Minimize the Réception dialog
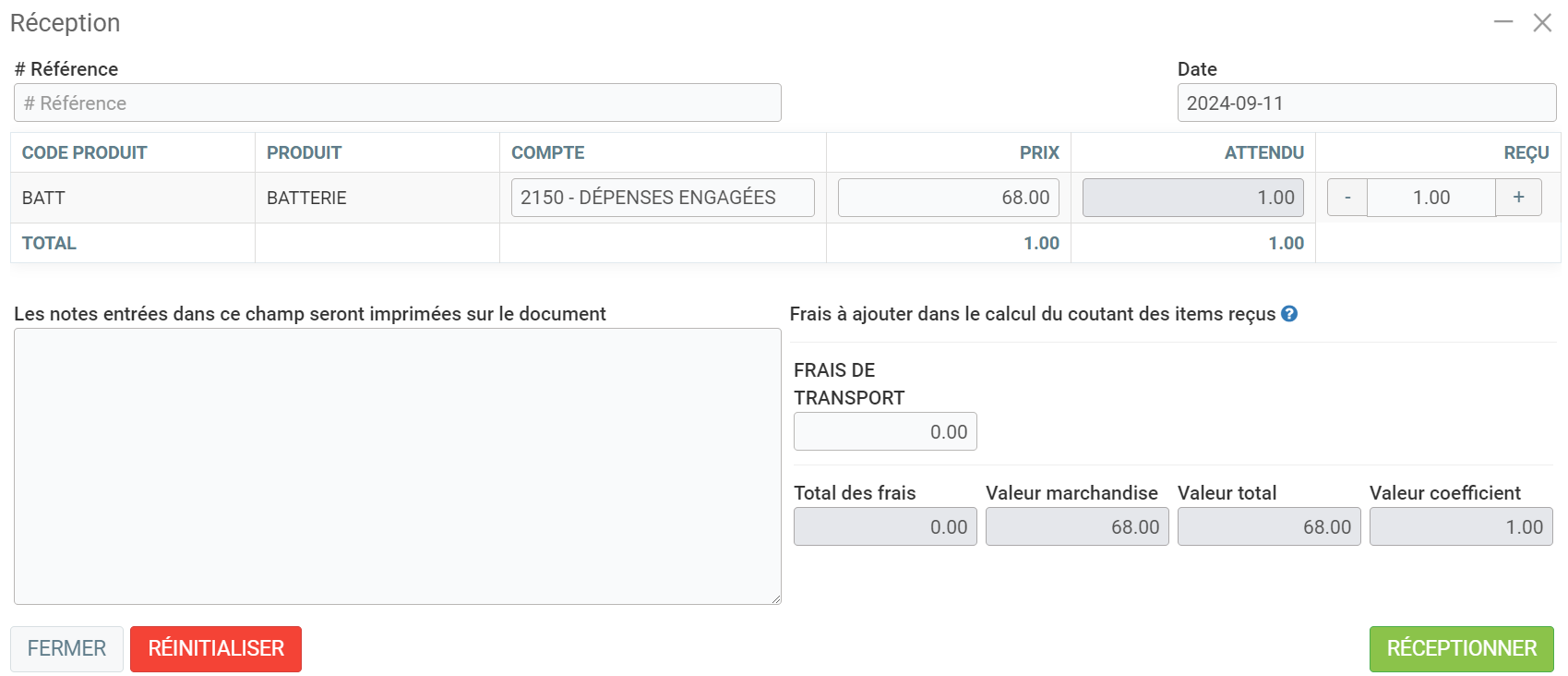Viewport: 1568px width, 676px height. pyautogui.click(x=1503, y=22)
